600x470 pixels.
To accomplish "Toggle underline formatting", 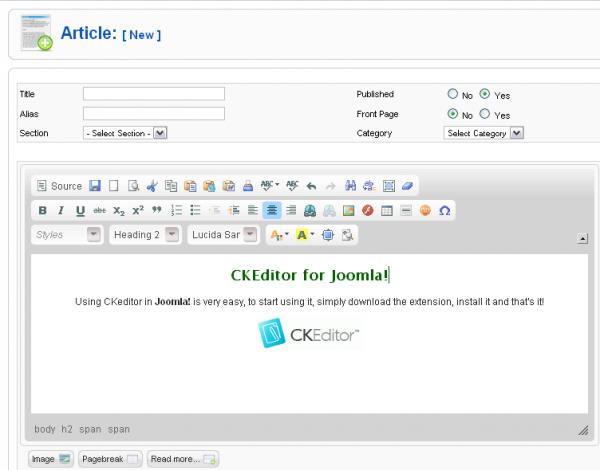I will pyautogui.click(x=80, y=211).
